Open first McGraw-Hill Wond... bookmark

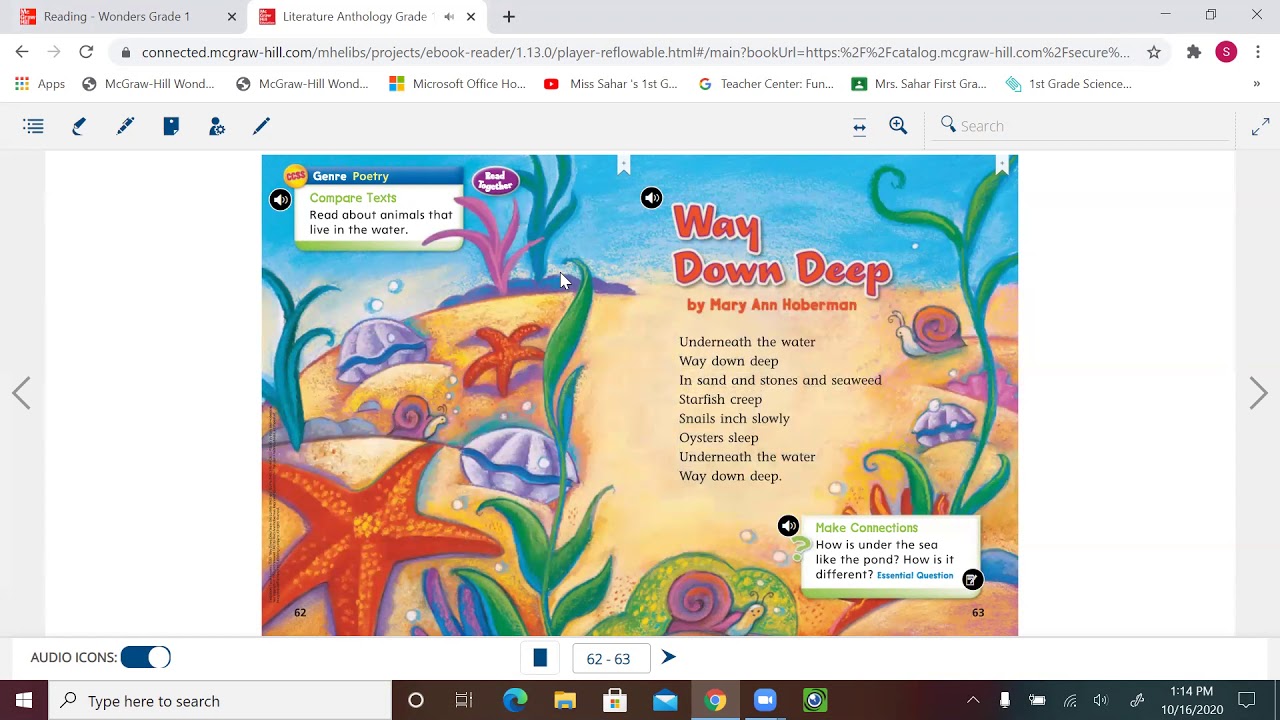tap(148, 84)
